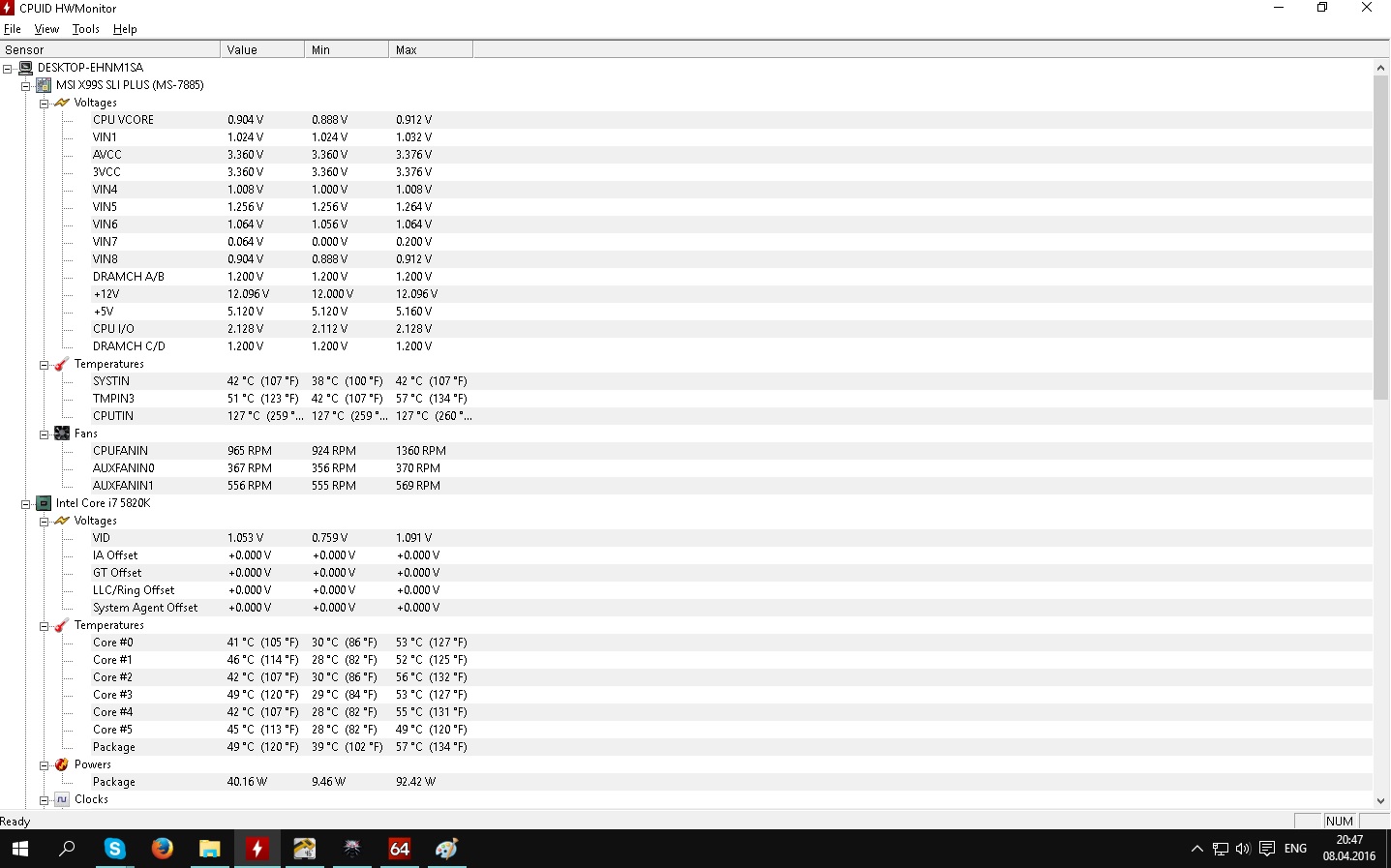
Task: Select the CPUFANIN fan row
Action: coord(732,451)
